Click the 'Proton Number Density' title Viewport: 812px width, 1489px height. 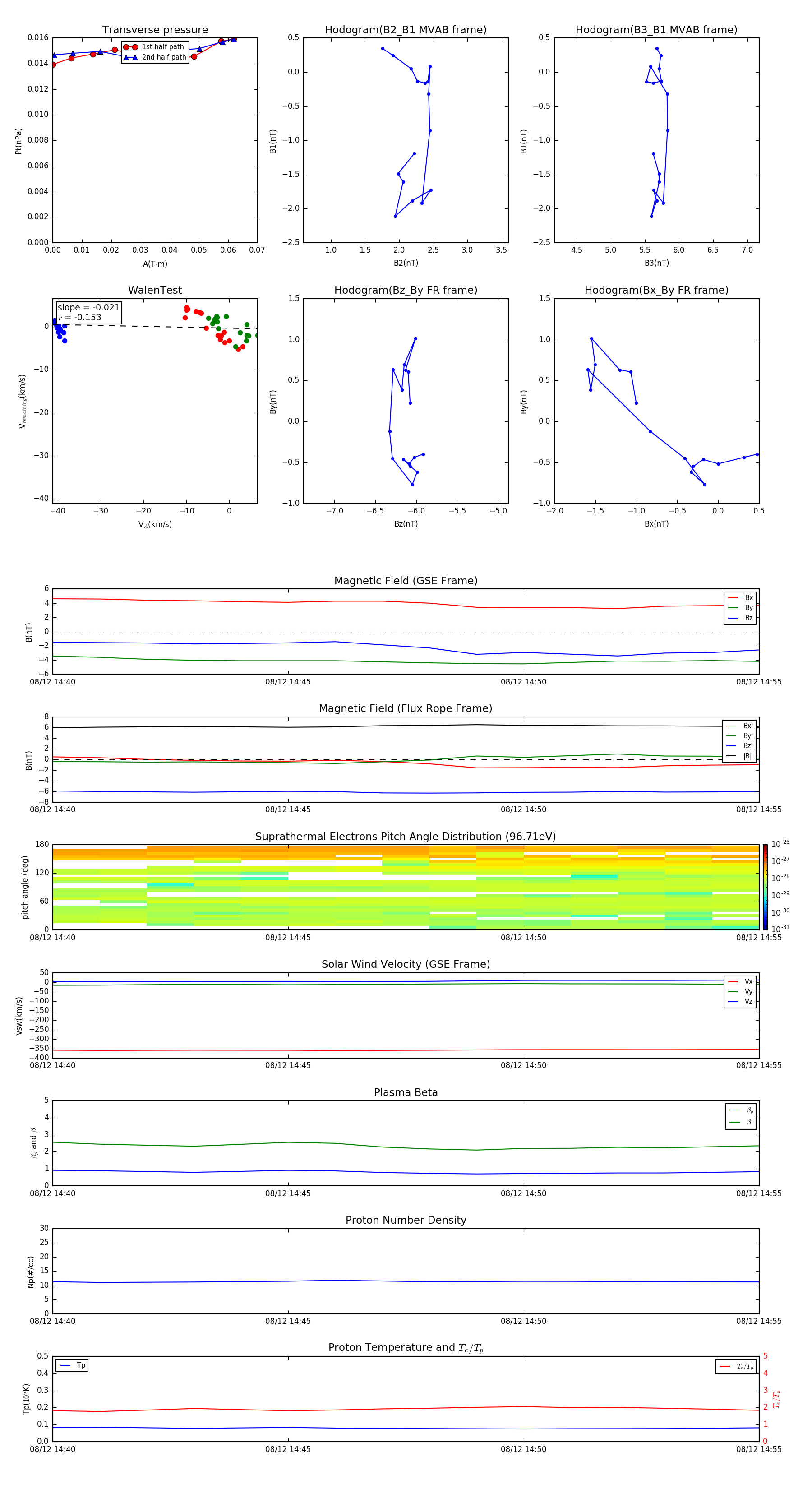(406, 1220)
